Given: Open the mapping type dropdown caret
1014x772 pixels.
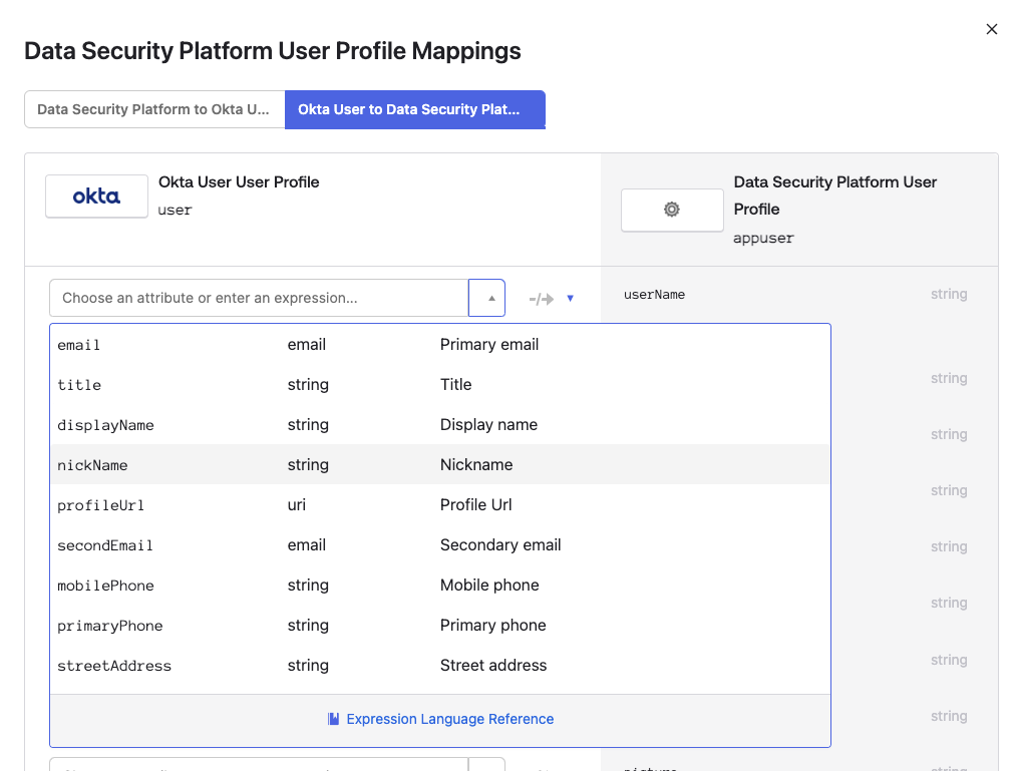Looking at the screenshot, I should point(570,298).
